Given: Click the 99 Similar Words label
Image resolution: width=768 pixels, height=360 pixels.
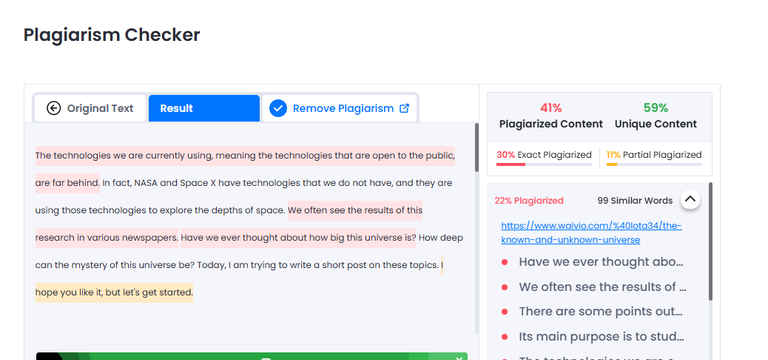Looking at the screenshot, I should pyautogui.click(x=635, y=200).
